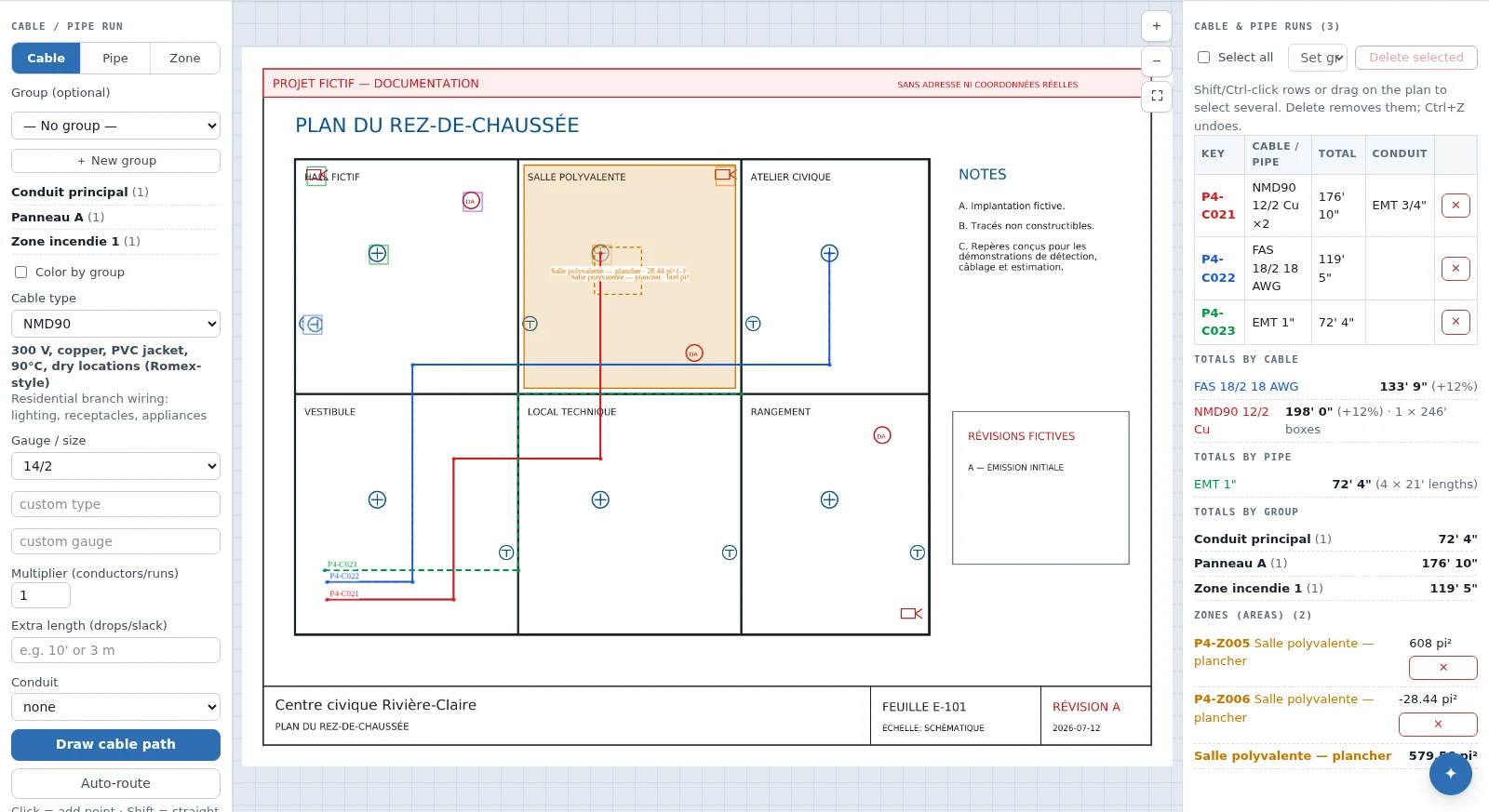The height and width of the screenshot is (812, 1489).
Task: Click the thermostat symbol in Vestibule
Action: (x=506, y=552)
